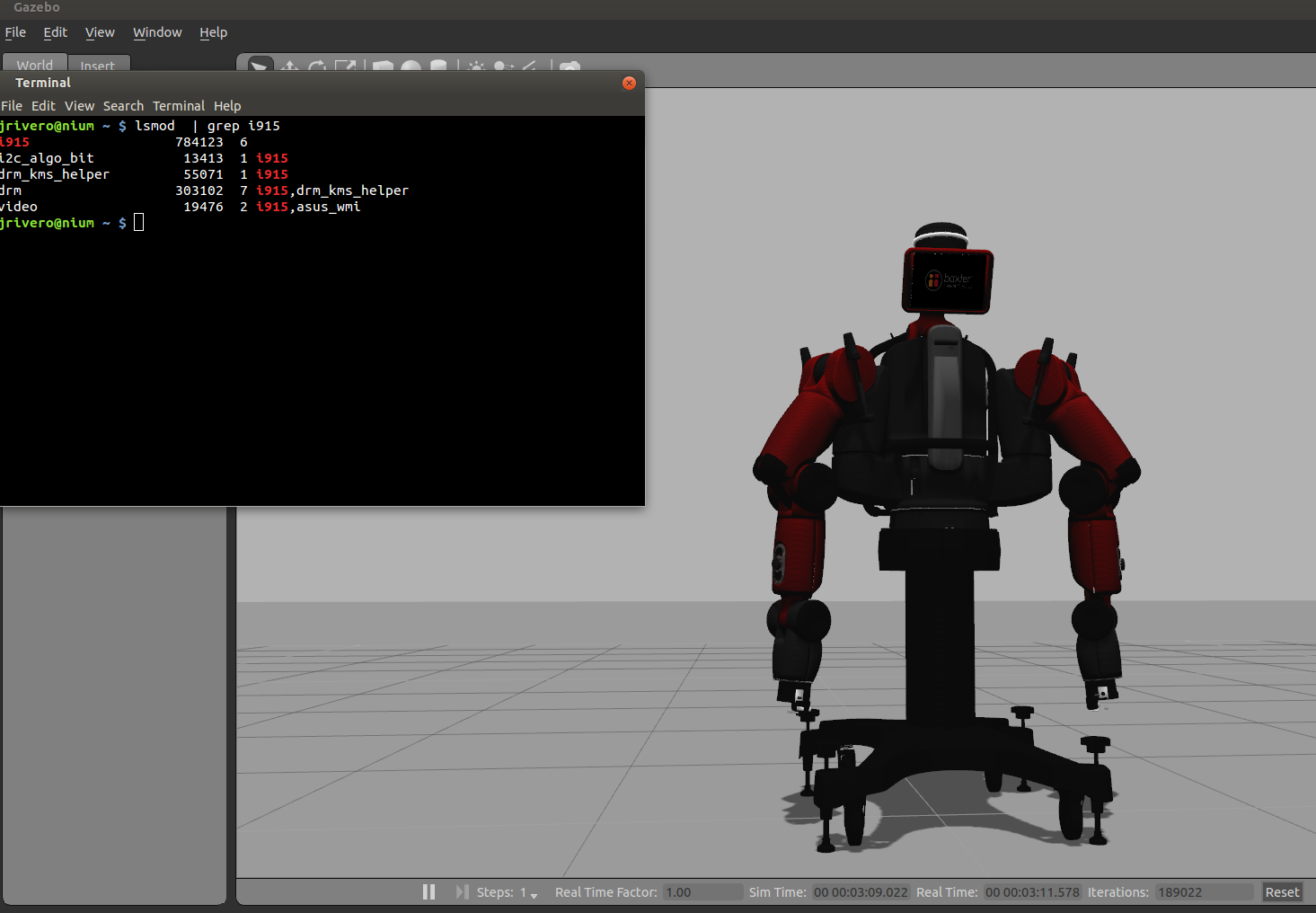
Task: Switch to the World tab
Action: [34, 64]
